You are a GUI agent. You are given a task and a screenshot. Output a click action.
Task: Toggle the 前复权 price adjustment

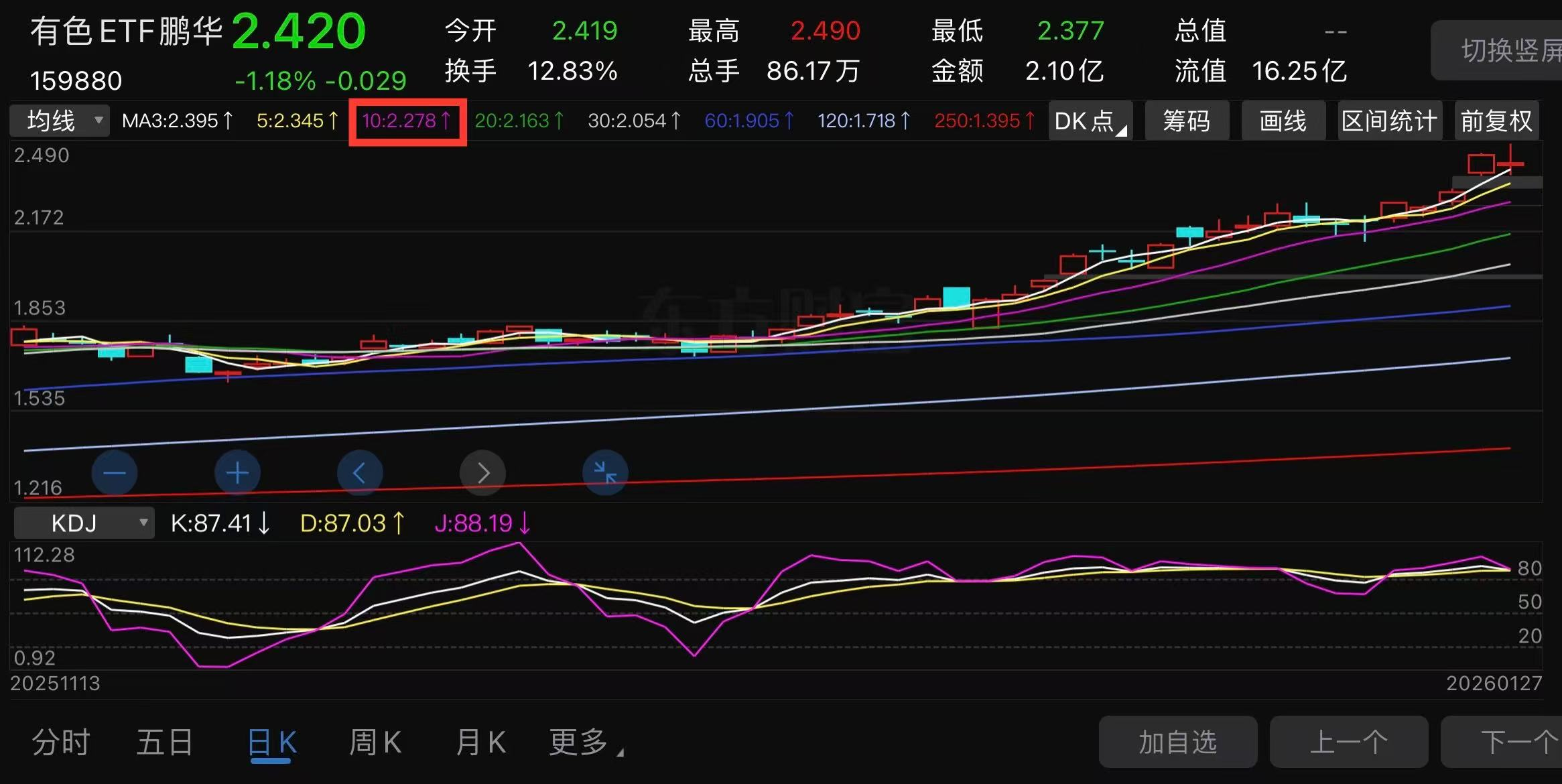point(1496,121)
